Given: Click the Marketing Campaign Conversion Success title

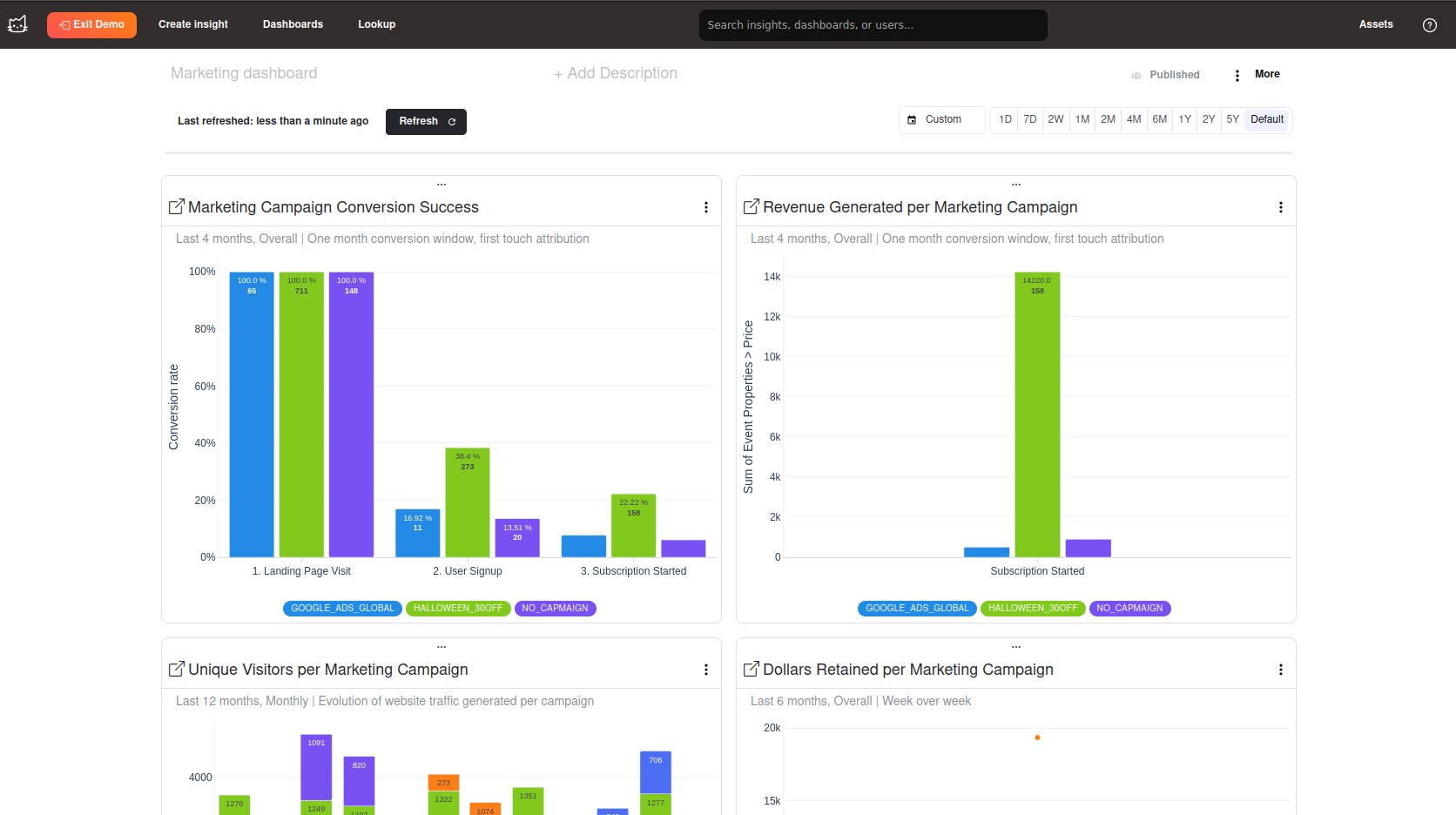Looking at the screenshot, I should tap(334, 207).
